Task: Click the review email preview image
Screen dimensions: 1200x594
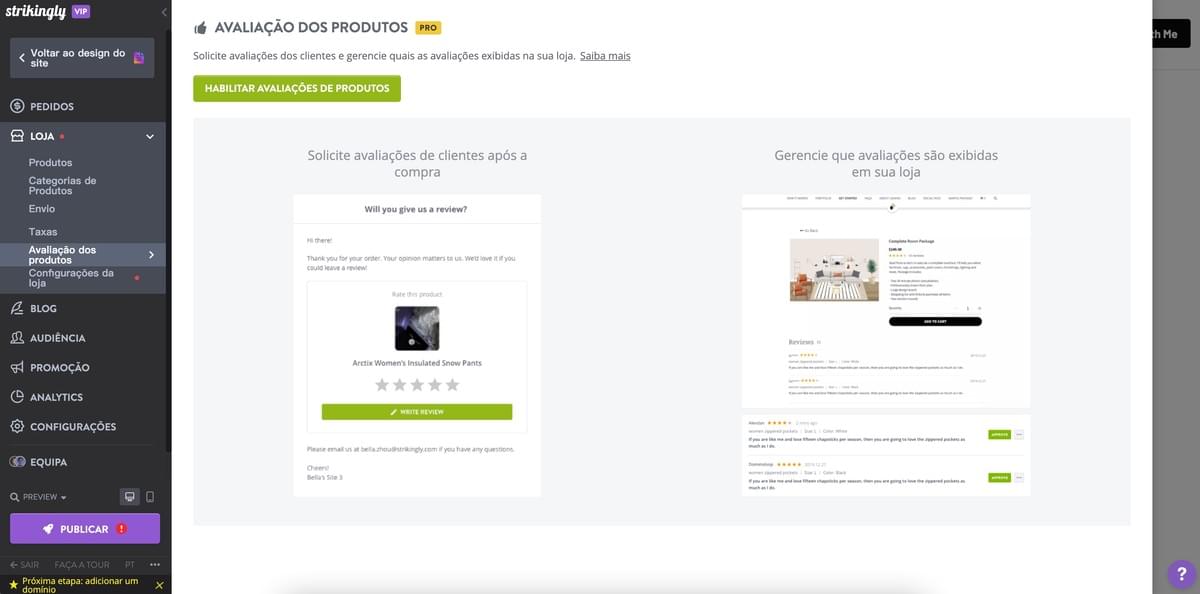Action: click(x=417, y=346)
